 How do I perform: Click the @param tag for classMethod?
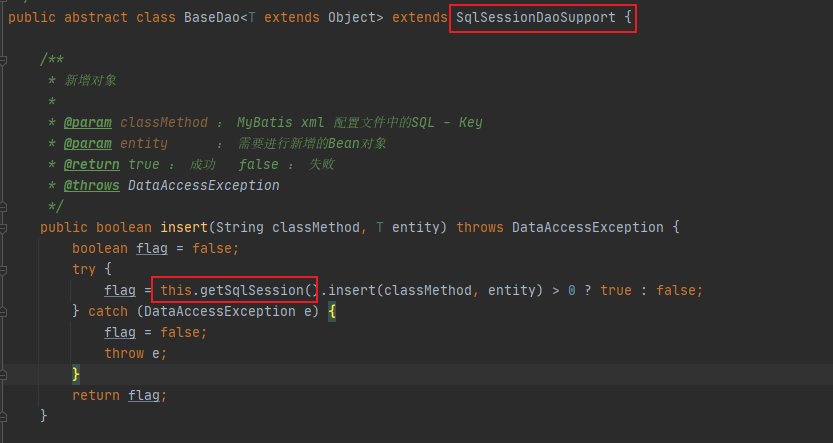pyautogui.click(x=88, y=123)
